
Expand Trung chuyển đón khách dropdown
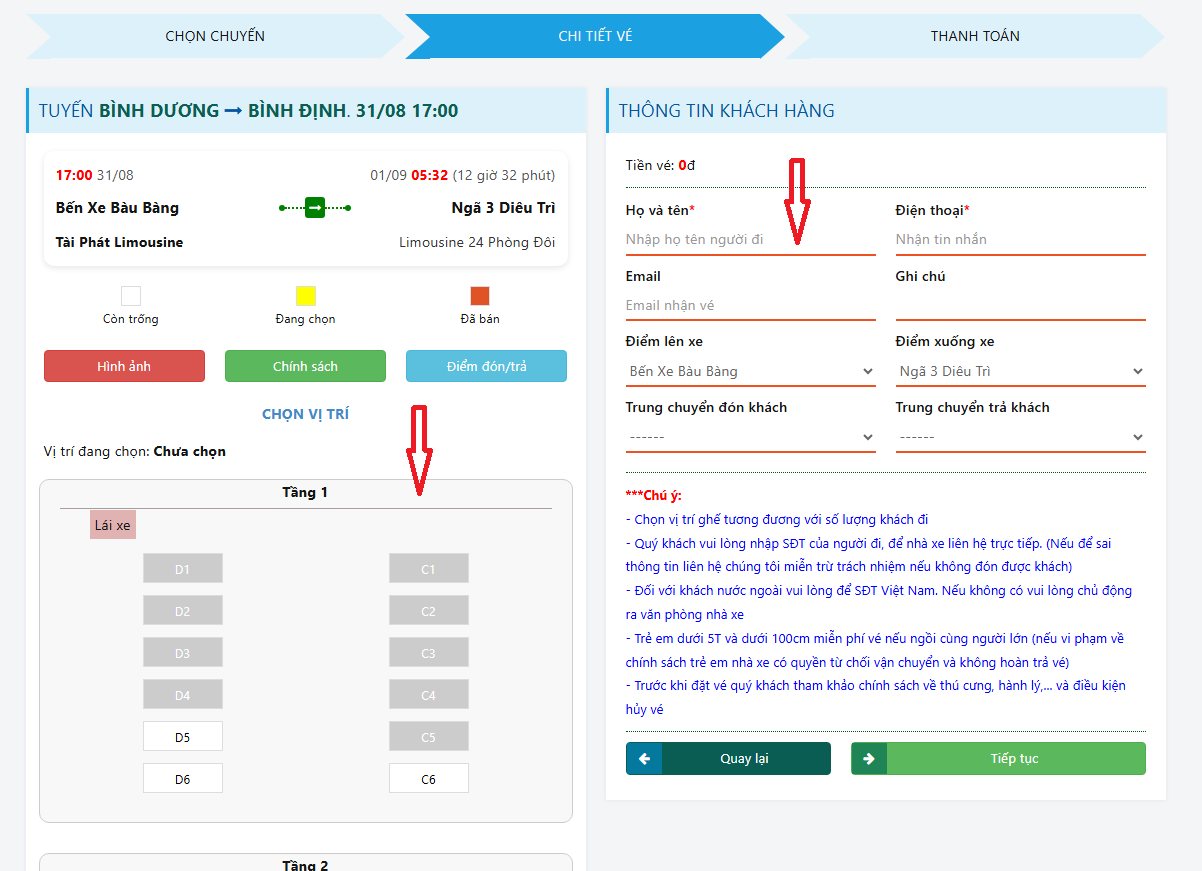tap(750, 438)
